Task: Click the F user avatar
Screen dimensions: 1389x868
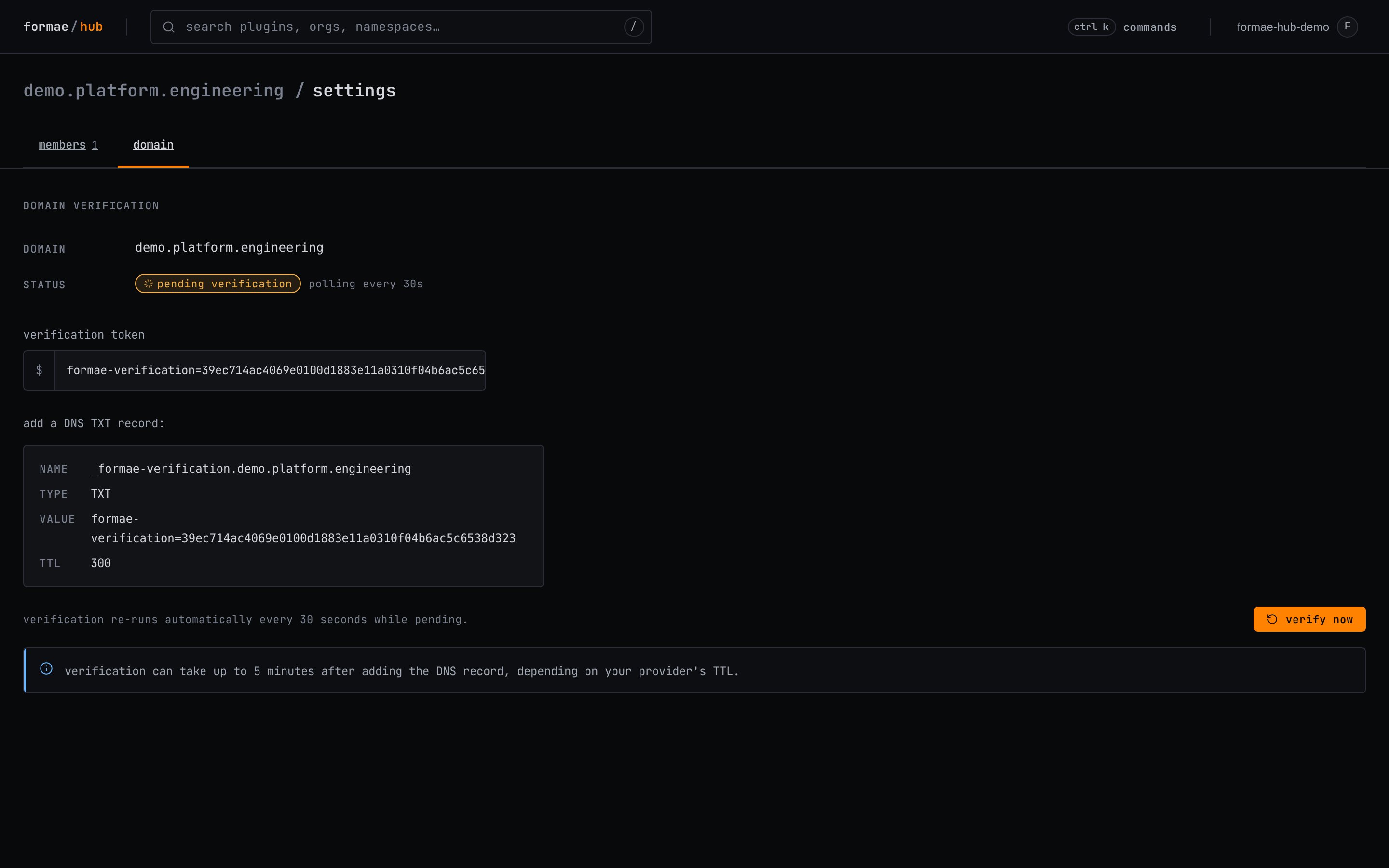Action: [x=1347, y=27]
